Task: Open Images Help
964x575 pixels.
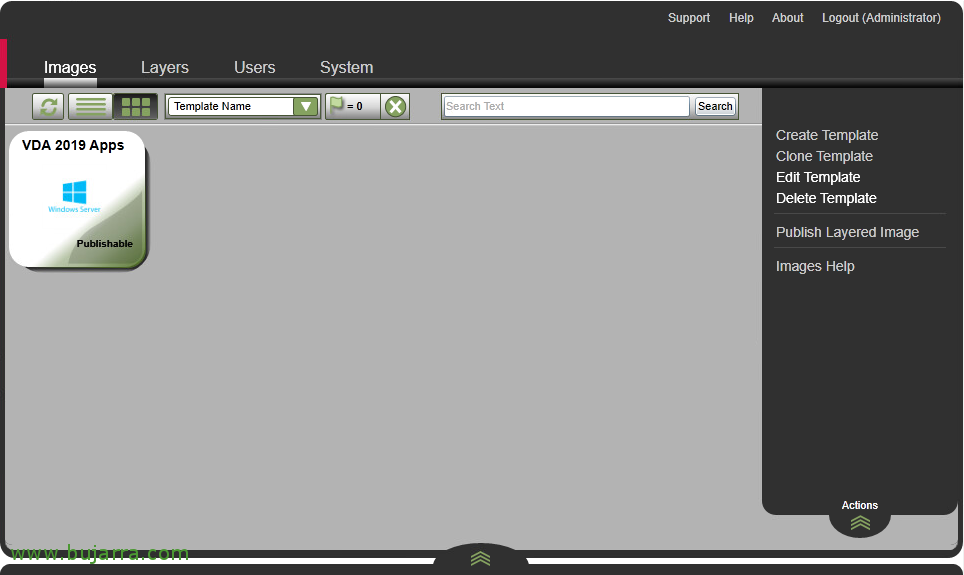Action: click(815, 266)
